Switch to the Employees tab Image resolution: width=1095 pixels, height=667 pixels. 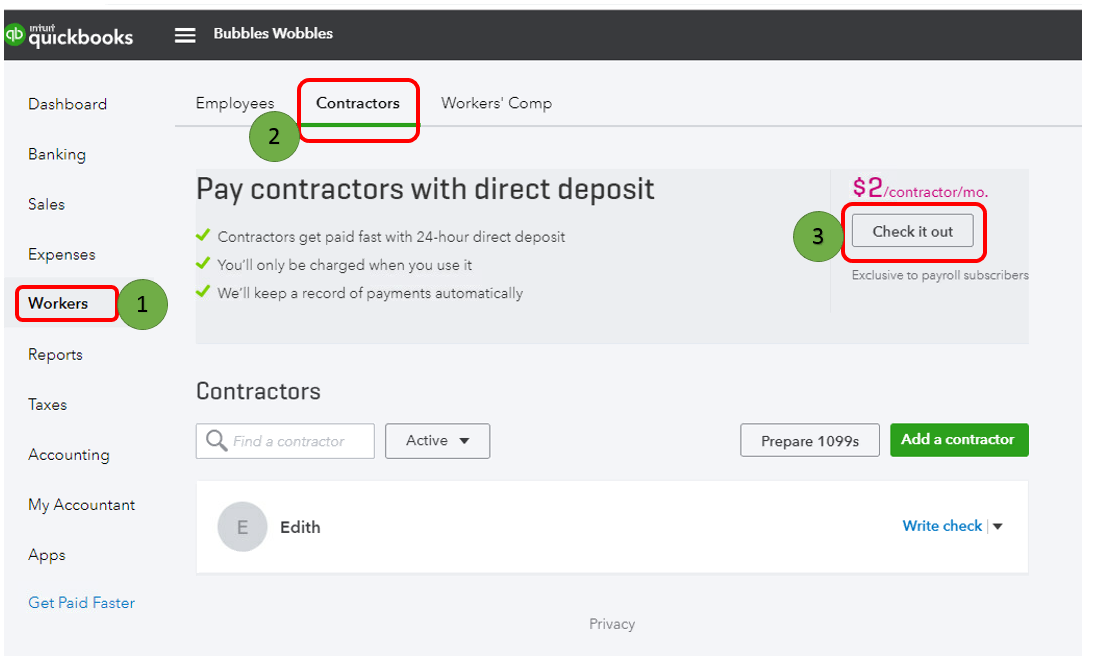[x=235, y=103]
